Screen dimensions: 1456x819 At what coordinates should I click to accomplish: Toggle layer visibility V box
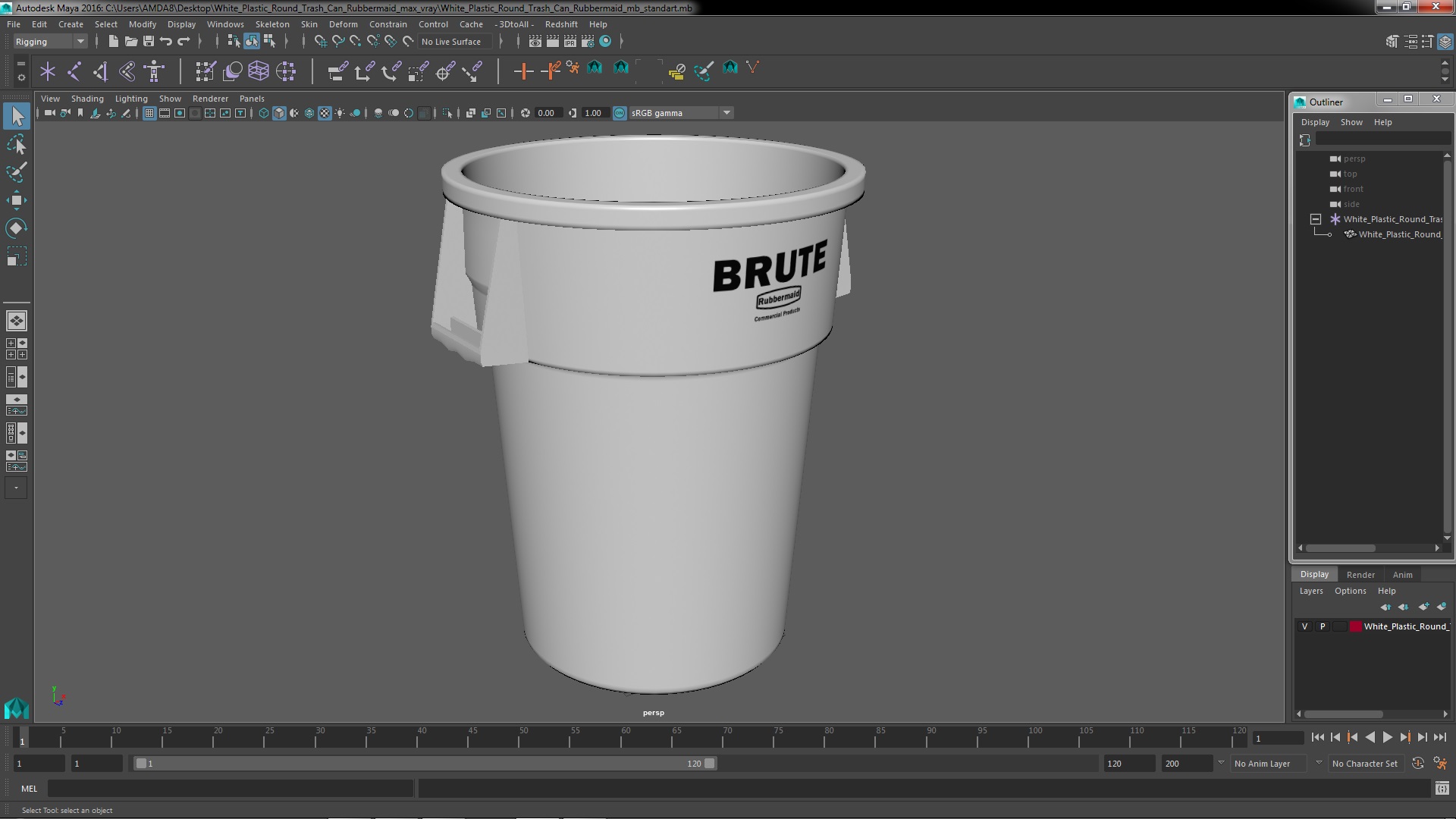click(x=1304, y=626)
